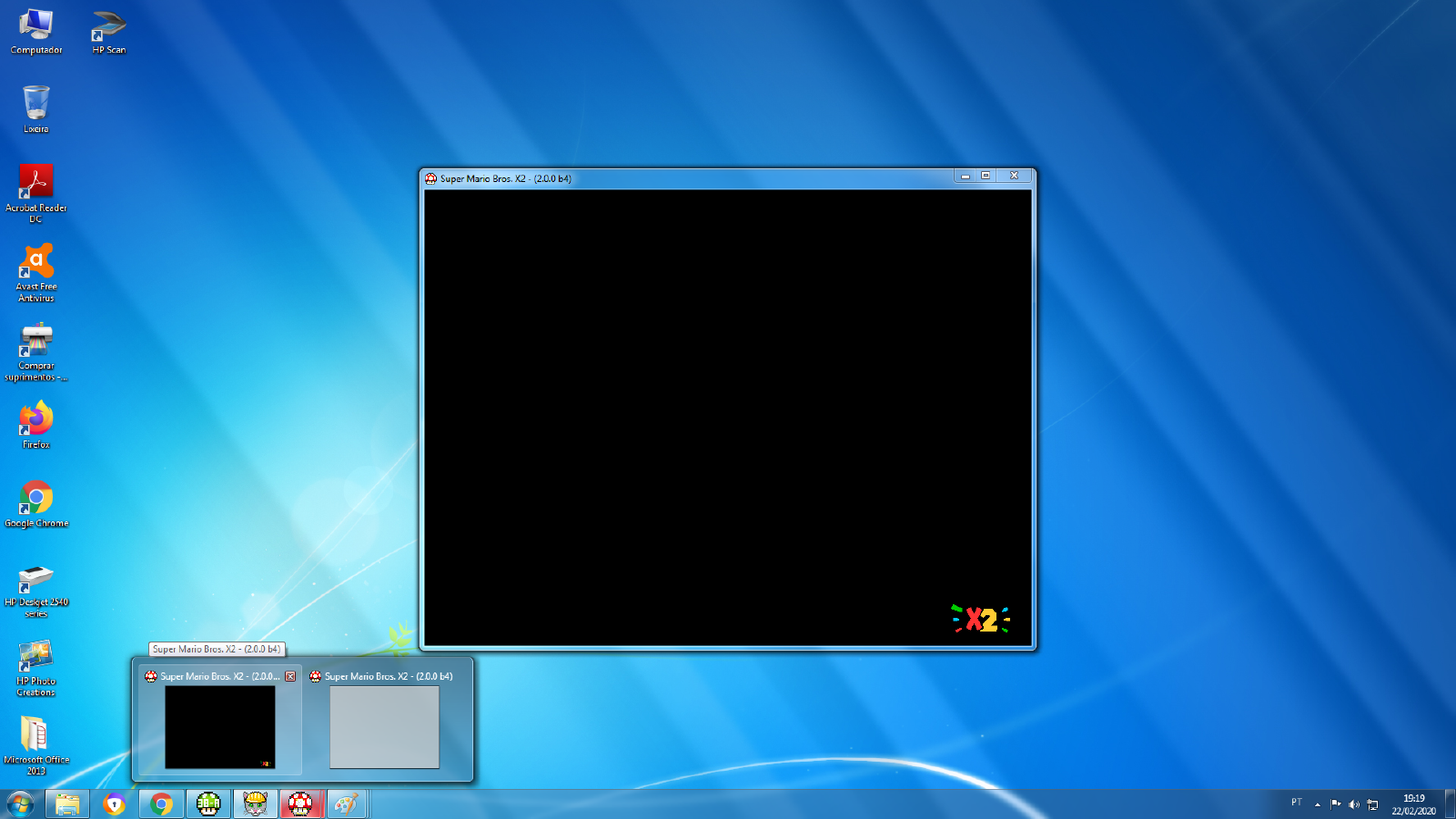Image resolution: width=1456 pixels, height=819 pixels.
Task: Open Paint from the taskbar
Action: (x=347, y=804)
